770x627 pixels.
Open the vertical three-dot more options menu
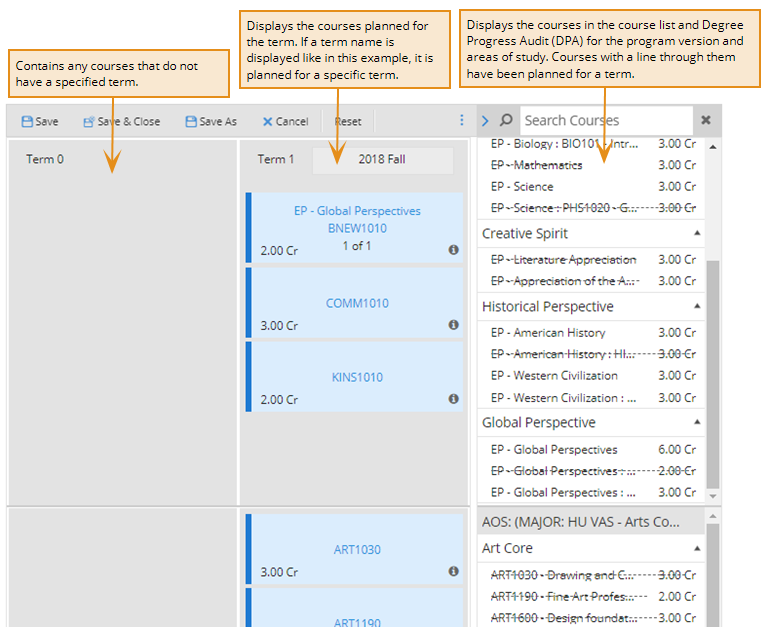tap(462, 120)
